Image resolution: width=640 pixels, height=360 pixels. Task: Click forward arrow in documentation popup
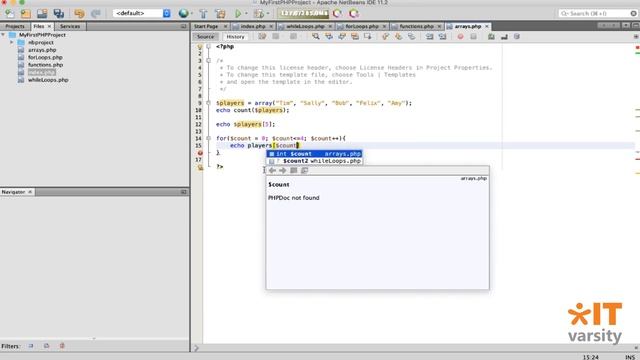(x=282, y=171)
